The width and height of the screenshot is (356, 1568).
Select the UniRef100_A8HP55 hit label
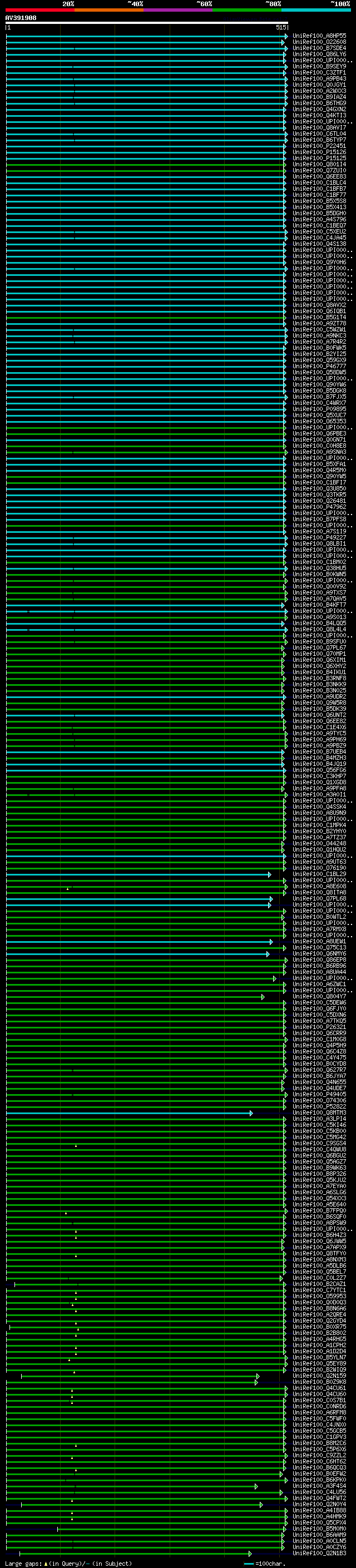point(319,36)
